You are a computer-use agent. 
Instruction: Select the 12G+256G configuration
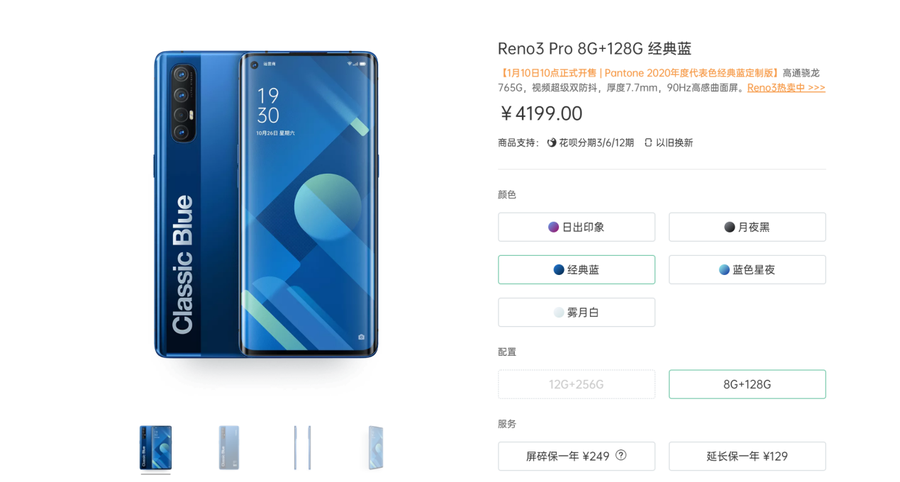click(576, 384)
